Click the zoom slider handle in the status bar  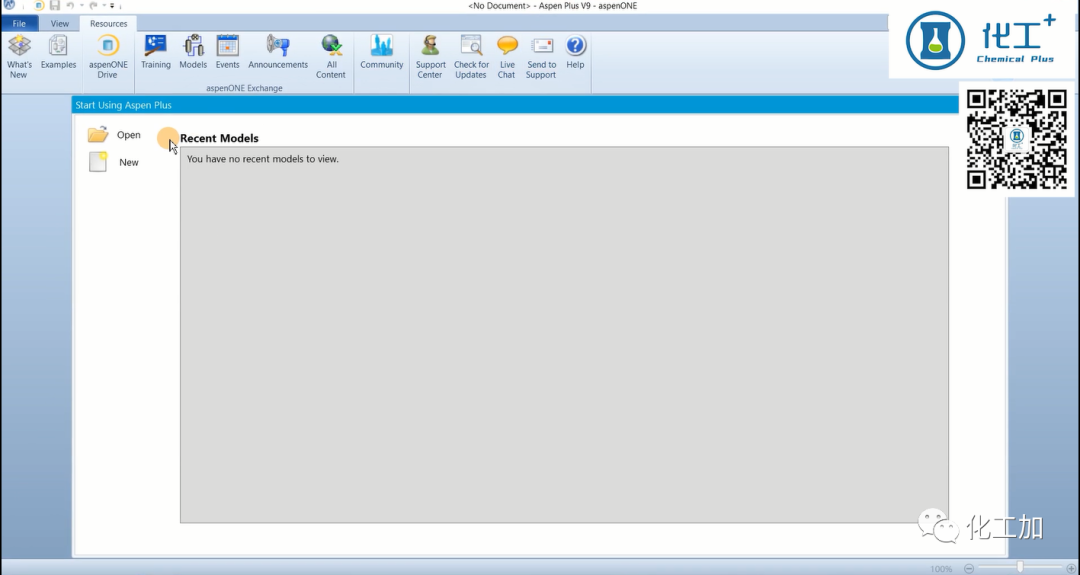click(1020, 568)
